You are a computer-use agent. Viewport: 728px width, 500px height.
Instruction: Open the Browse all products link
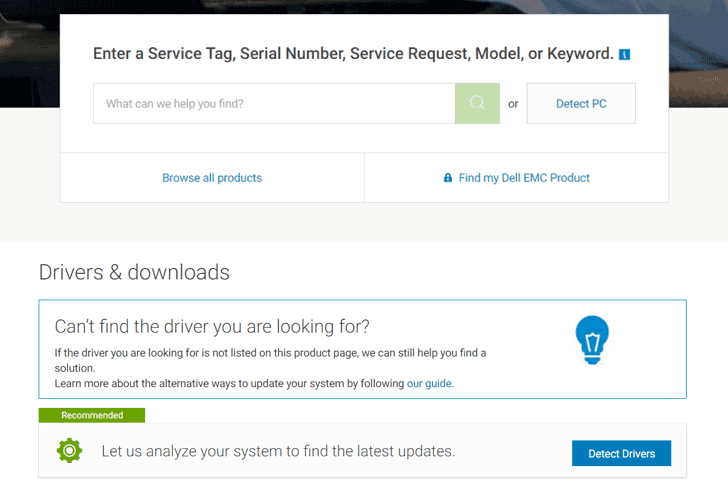[x=212, y=178]
